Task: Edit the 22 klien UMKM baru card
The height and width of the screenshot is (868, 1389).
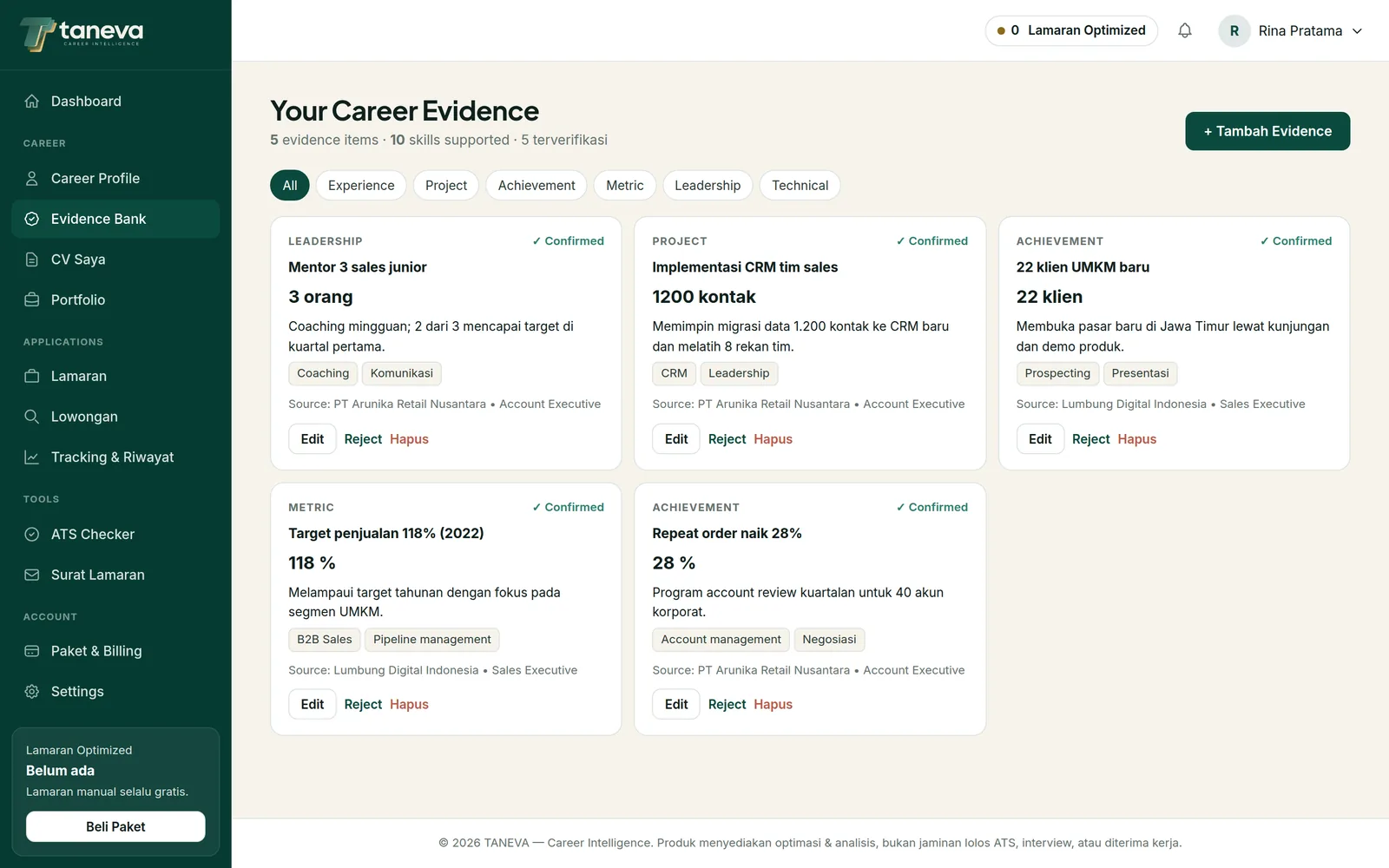Action: pos(1040,439)
